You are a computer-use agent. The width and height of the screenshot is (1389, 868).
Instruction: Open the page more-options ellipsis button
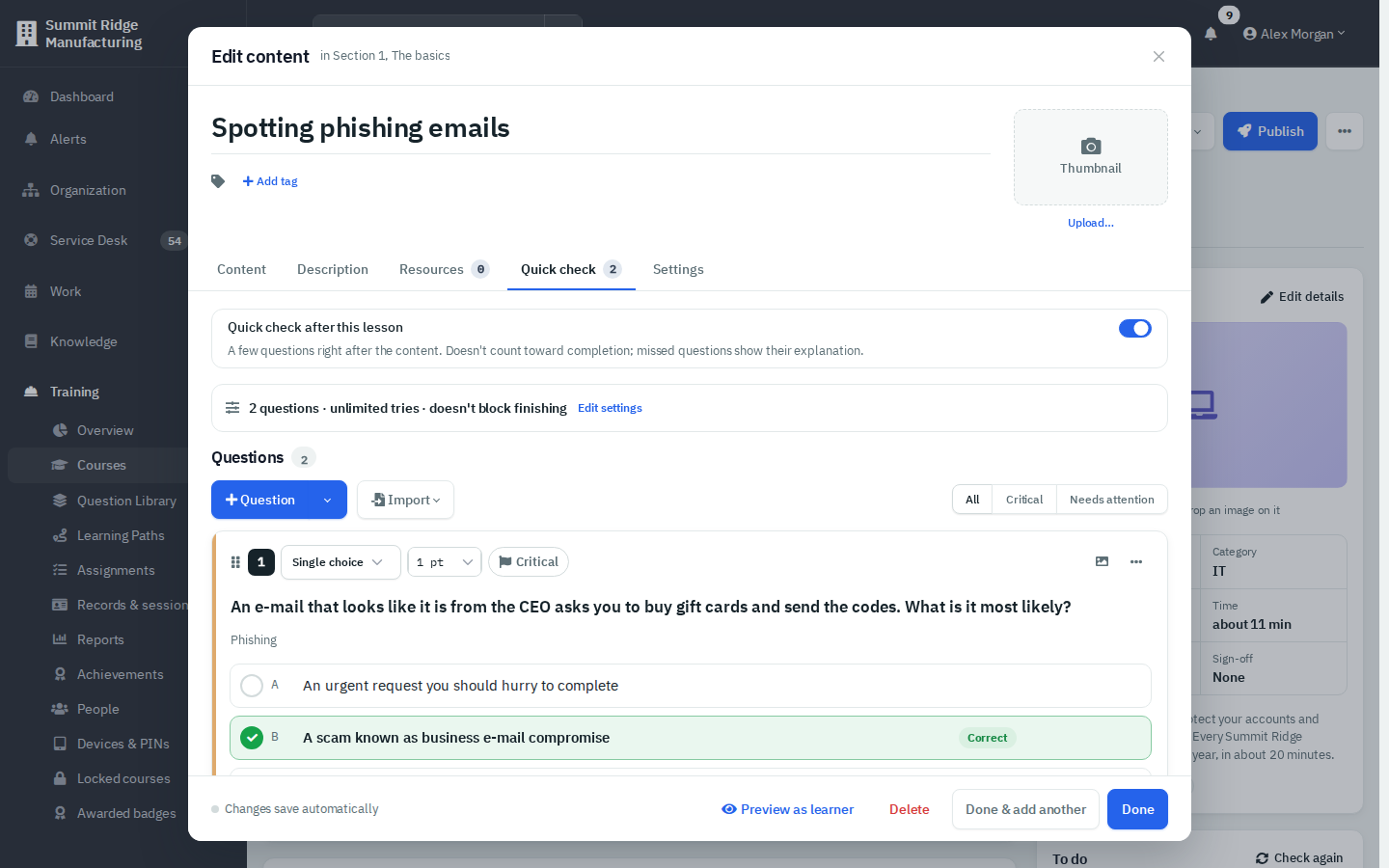point(1345,131)
